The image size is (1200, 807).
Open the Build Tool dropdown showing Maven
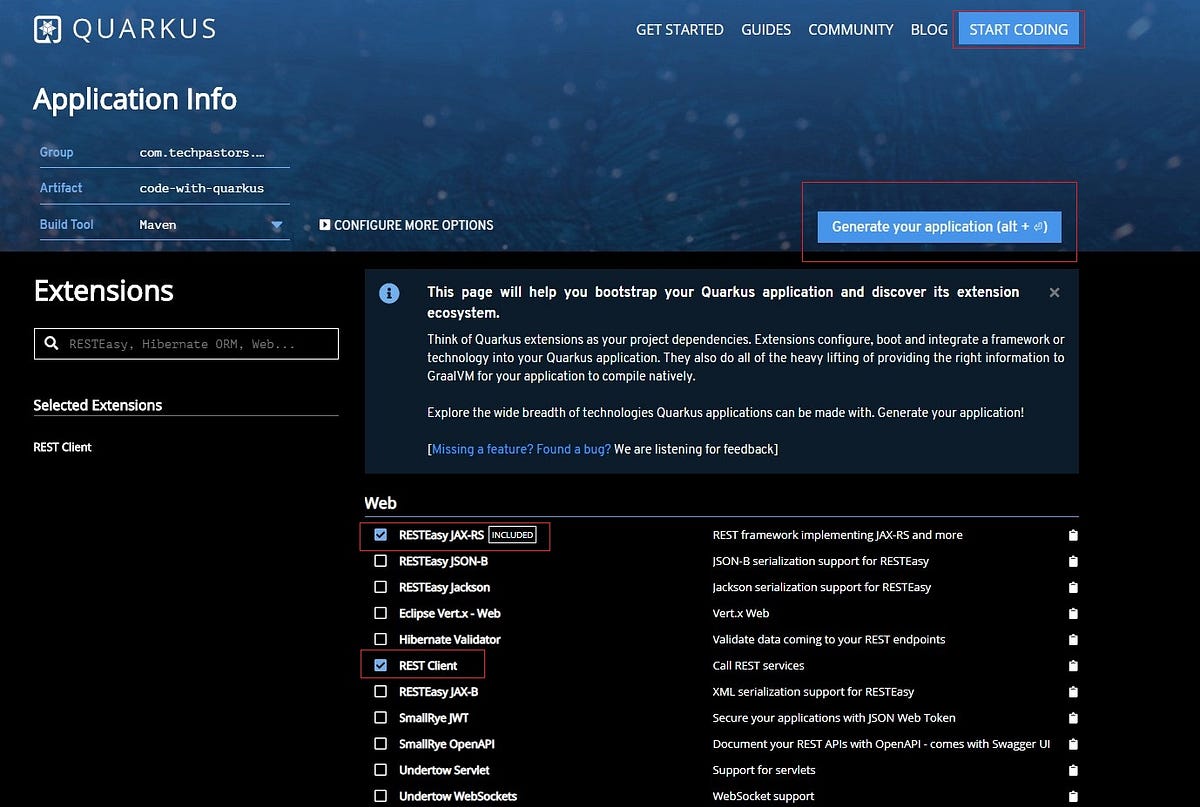[x=275, y=225]
